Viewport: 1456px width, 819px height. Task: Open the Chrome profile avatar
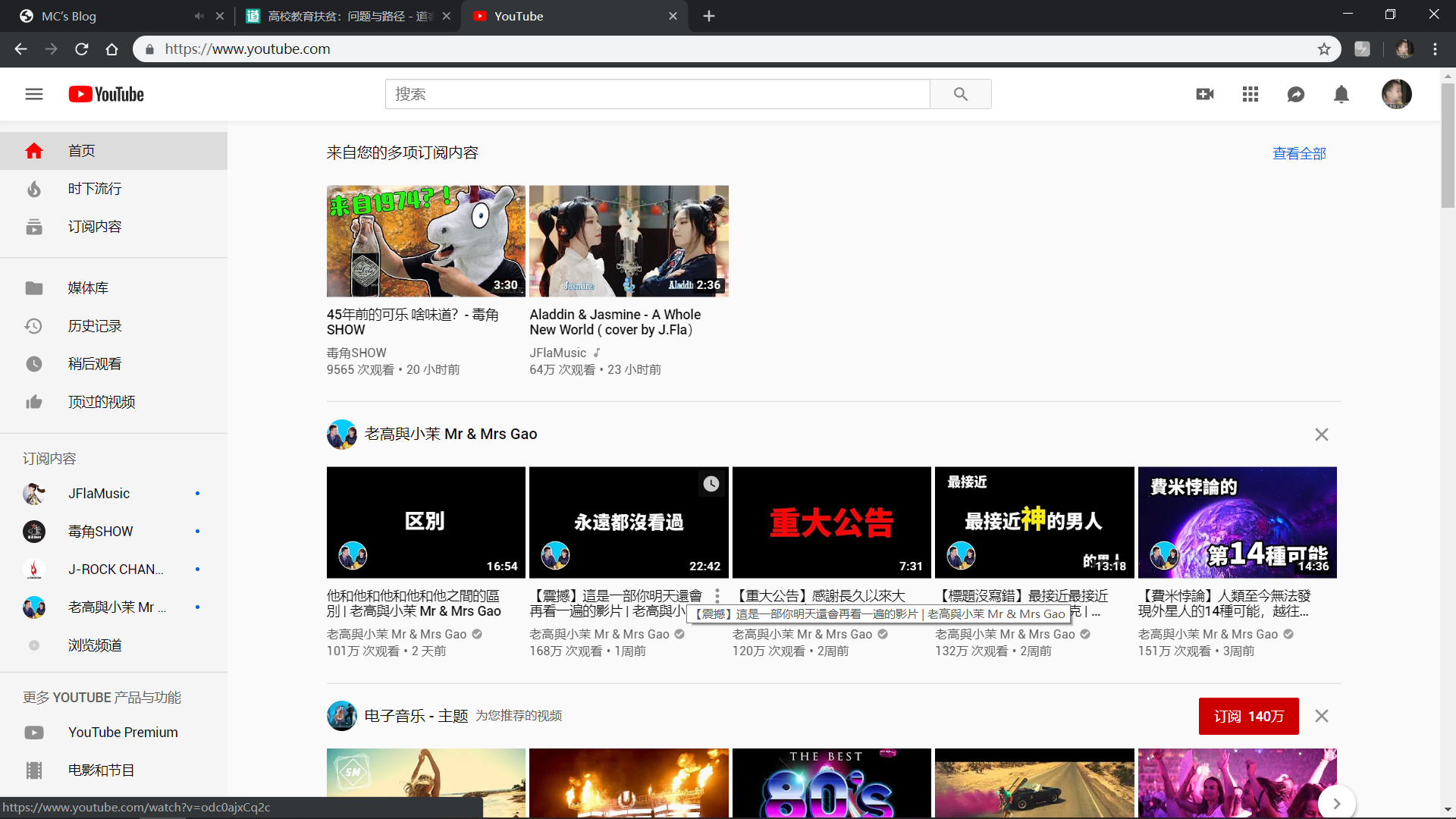pos(1404,49)
